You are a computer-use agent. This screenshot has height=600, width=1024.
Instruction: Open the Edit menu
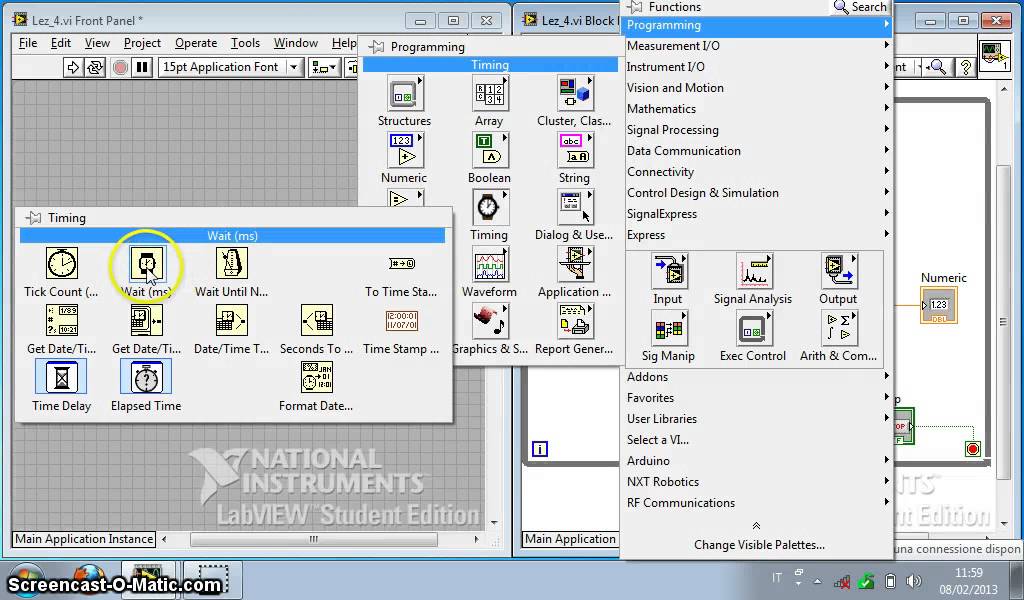point(61,43)
